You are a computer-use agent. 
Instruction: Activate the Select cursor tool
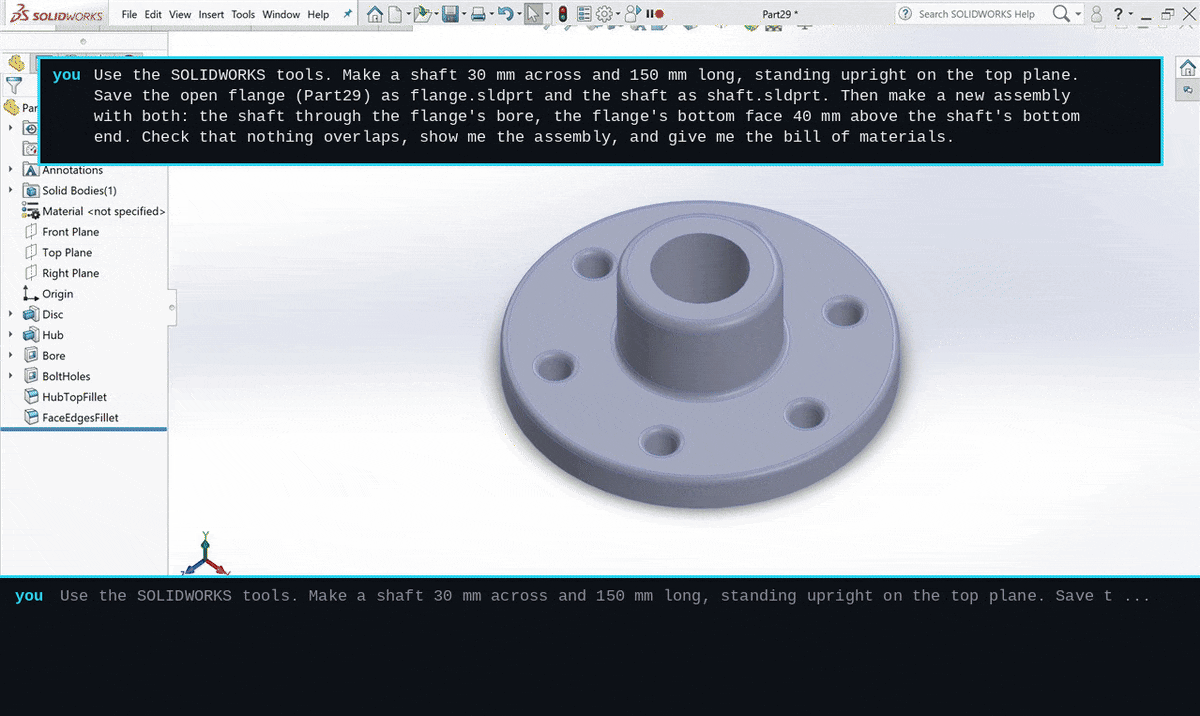click(x=535, y=14)
